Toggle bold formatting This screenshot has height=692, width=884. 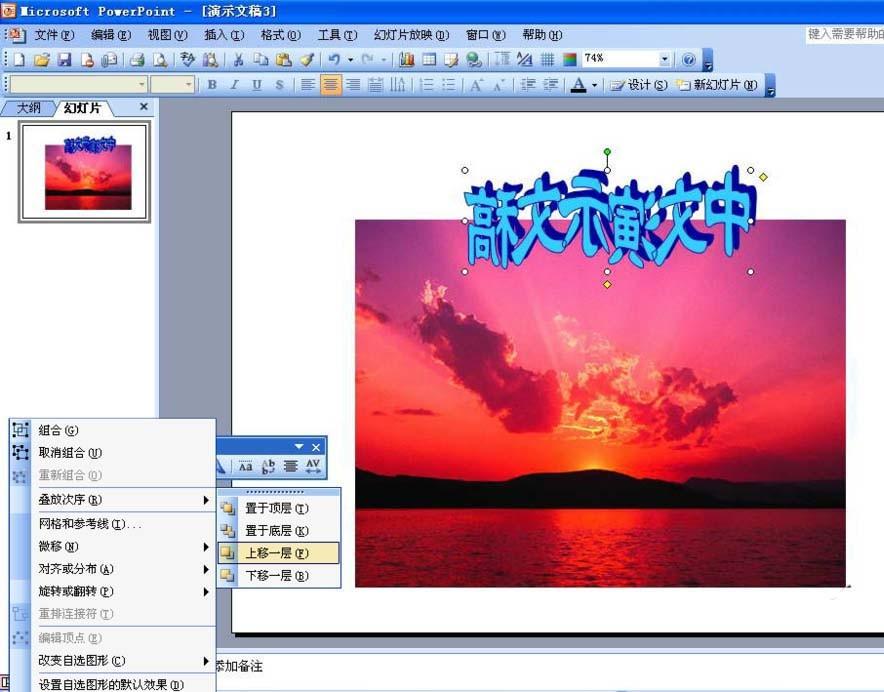click(x=212, y=85)
